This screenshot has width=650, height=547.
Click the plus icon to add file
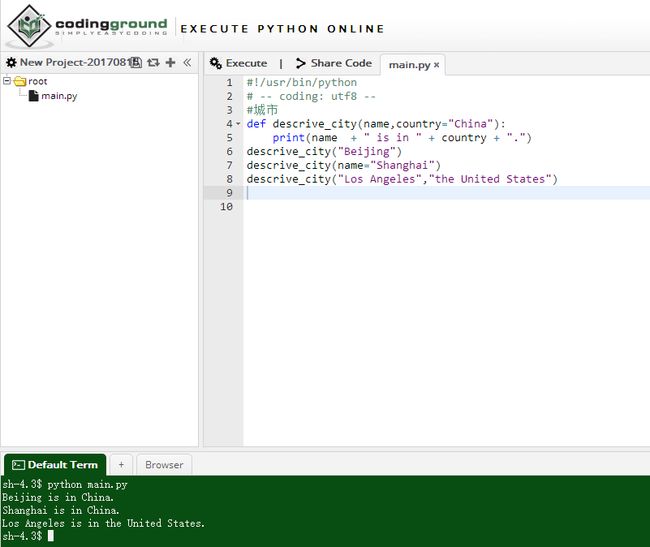(x=170, y=63)
